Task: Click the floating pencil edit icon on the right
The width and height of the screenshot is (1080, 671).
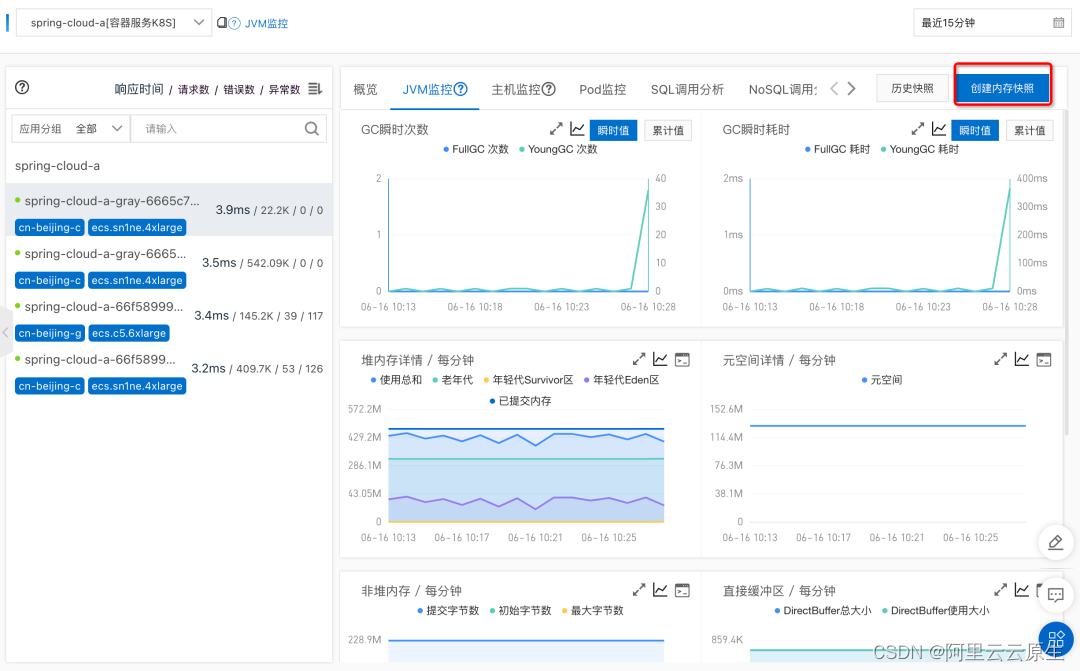Action: (x=1055, y=542)
